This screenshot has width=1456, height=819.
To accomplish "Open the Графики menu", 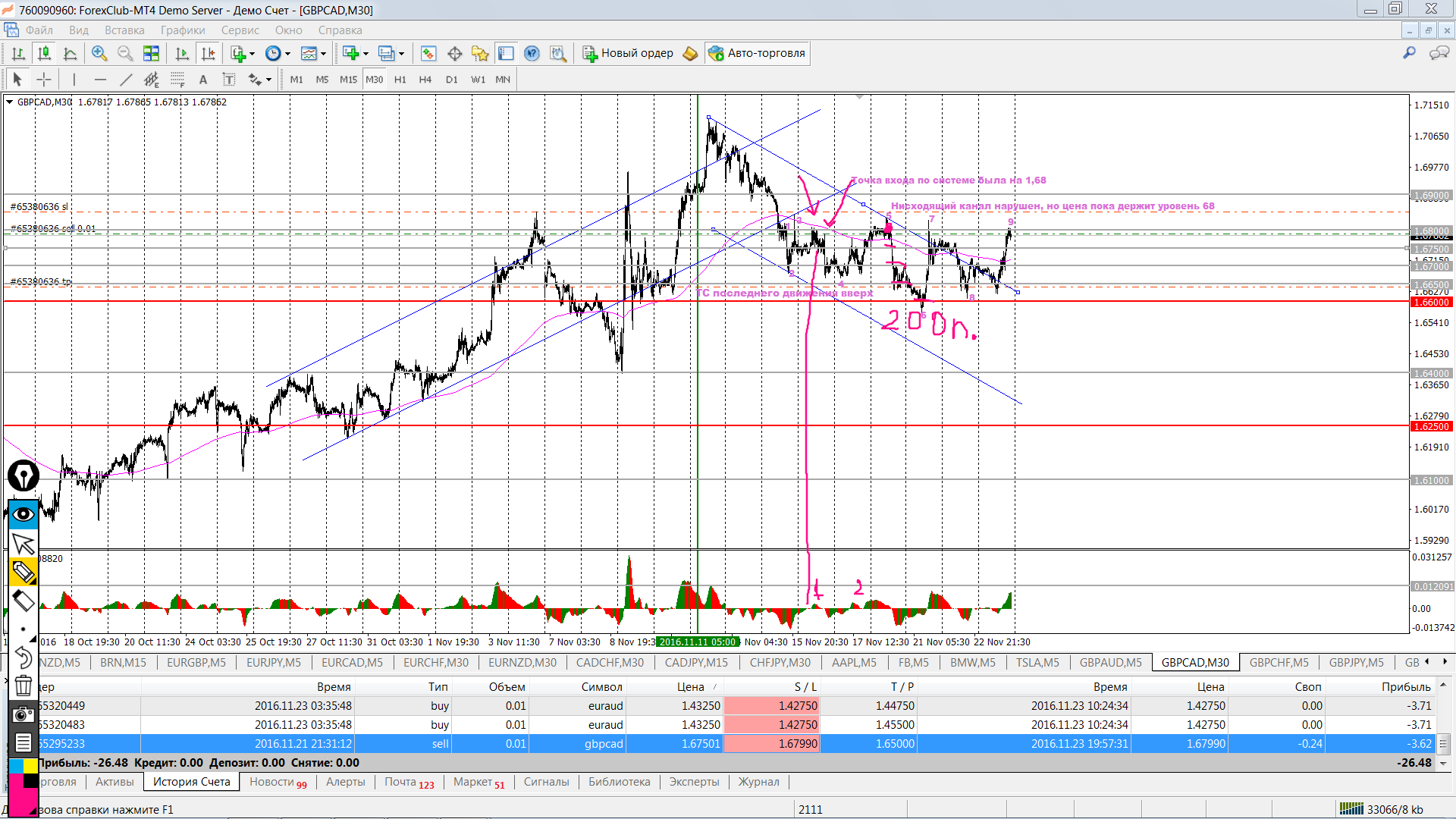I will point(182,30).
